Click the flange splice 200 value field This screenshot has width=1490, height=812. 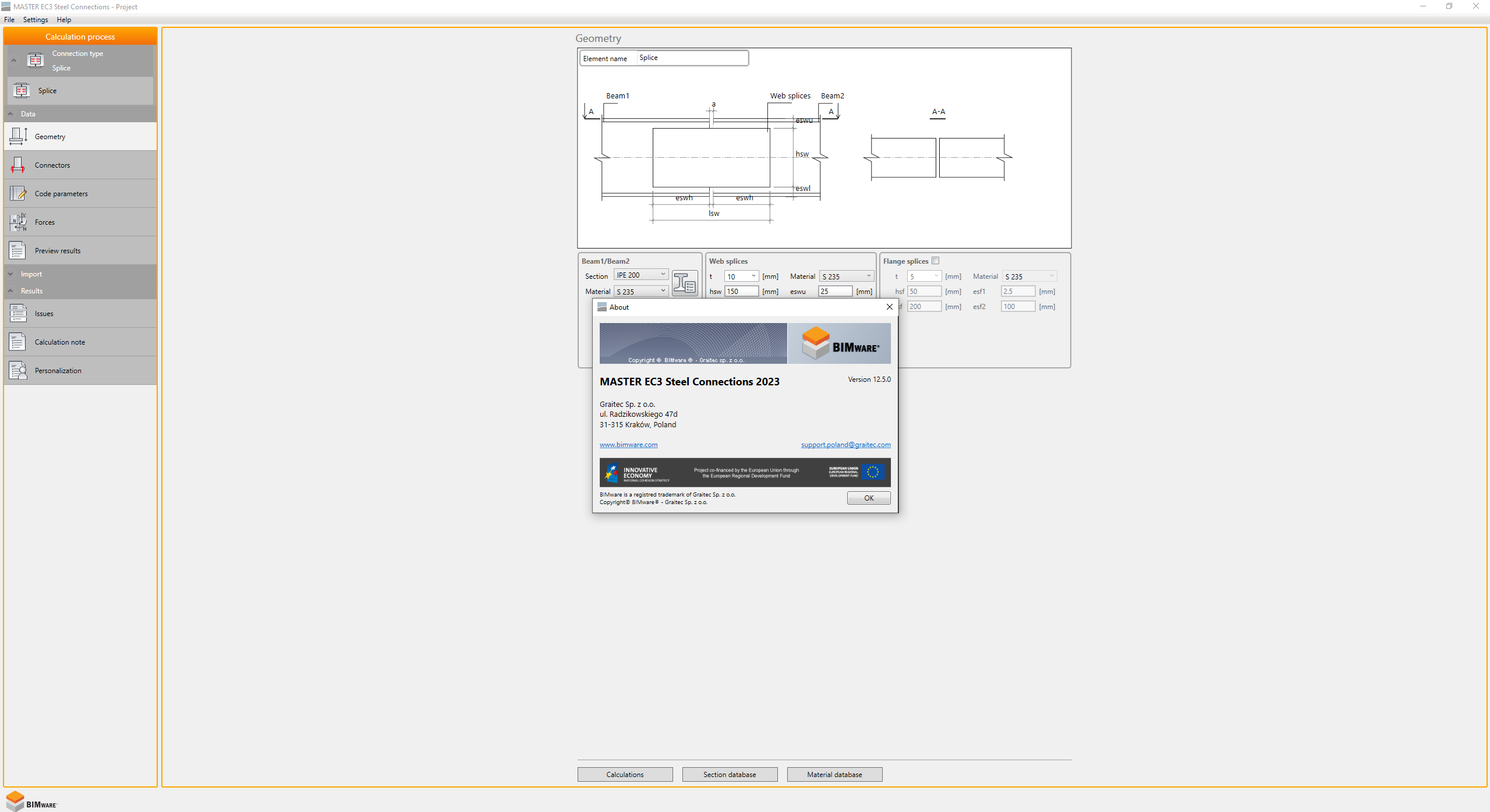pos(924,307)
